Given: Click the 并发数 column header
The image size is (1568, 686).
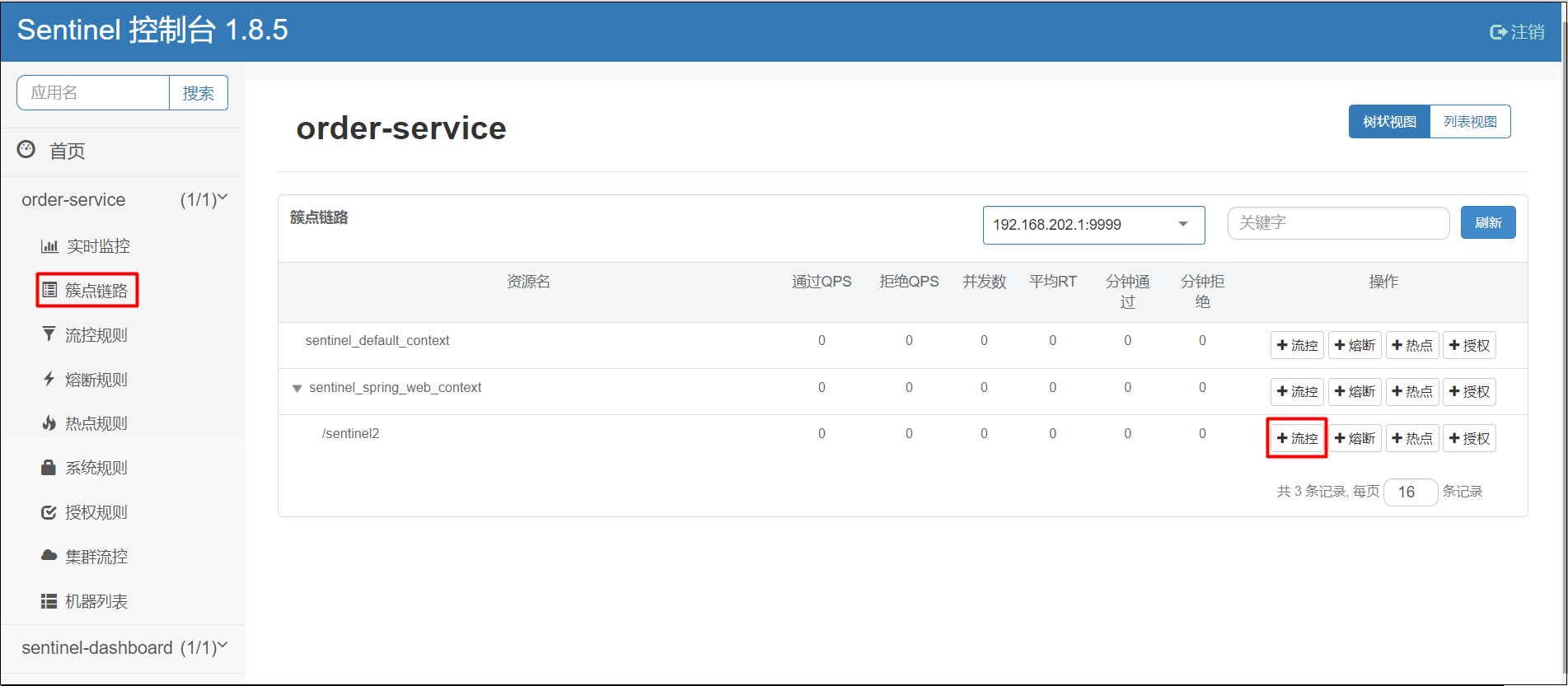Looking at the screenshot, I should [984, 282].
